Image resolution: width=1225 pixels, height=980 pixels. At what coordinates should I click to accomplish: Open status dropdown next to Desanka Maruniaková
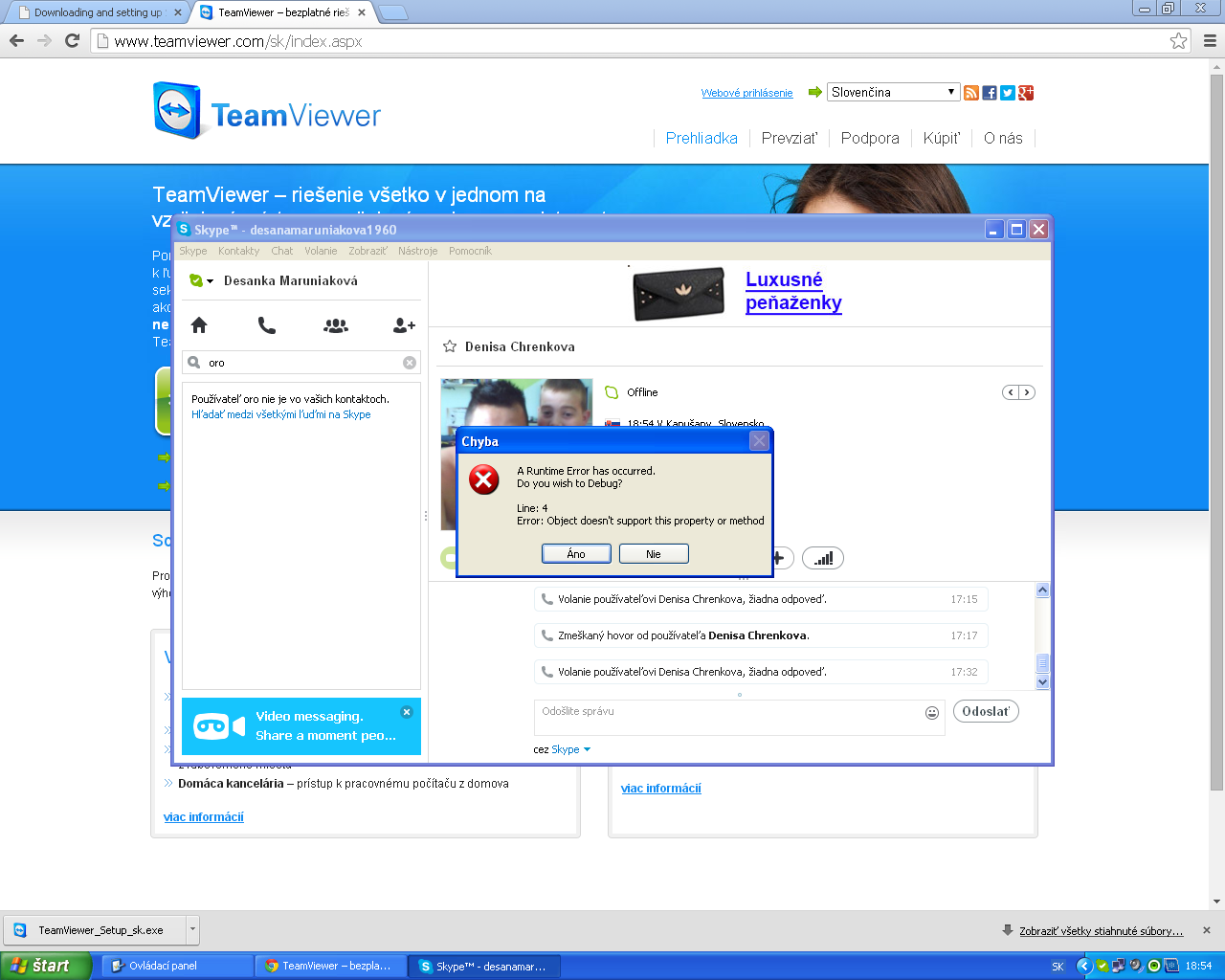pyautogui.click(x=210, y=281)
